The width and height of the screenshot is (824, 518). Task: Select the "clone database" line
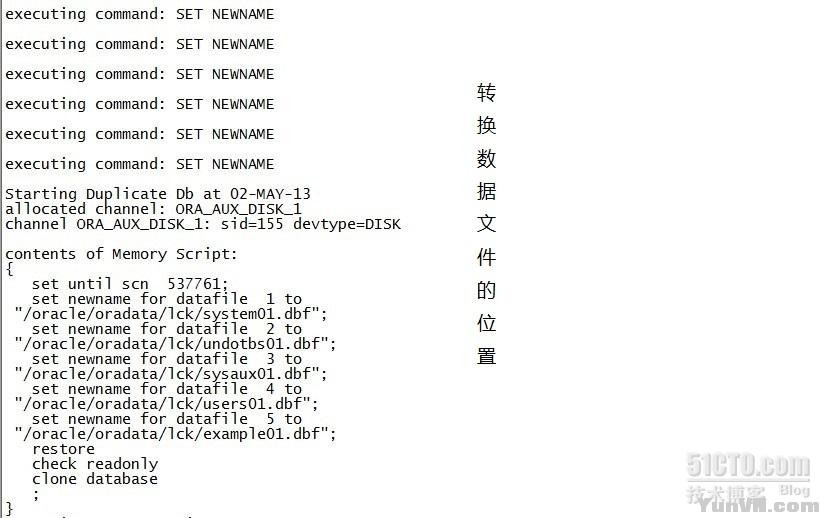[95, 479]
